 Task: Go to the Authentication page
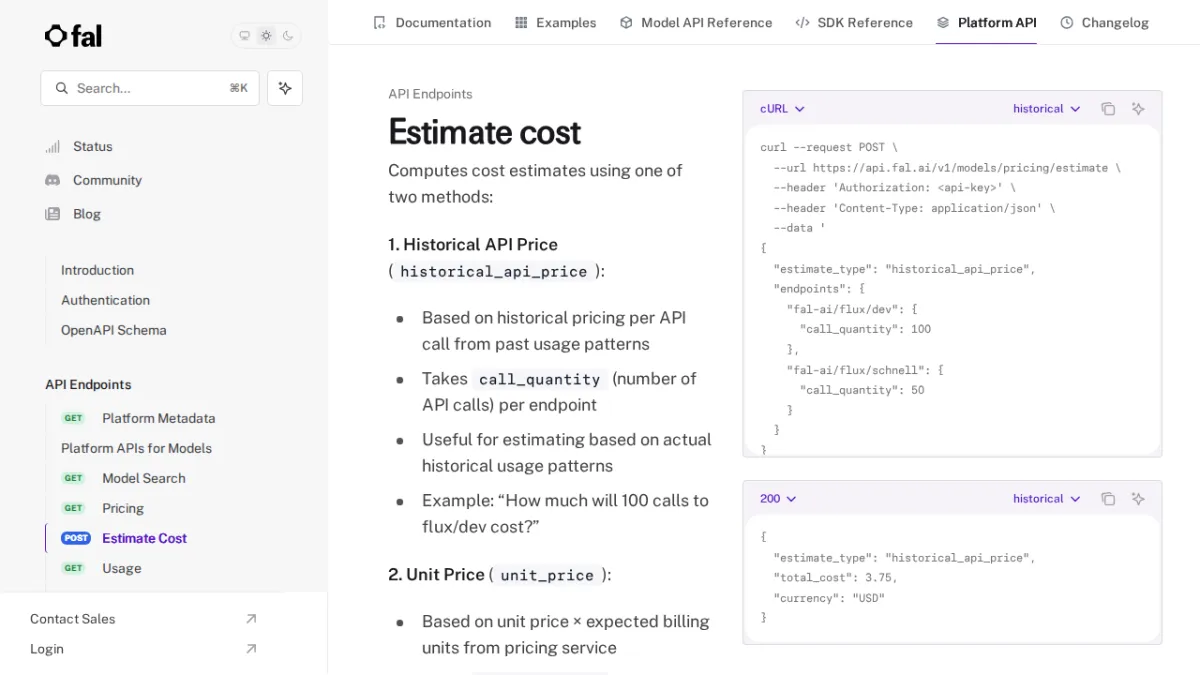[x=105, y=300]
